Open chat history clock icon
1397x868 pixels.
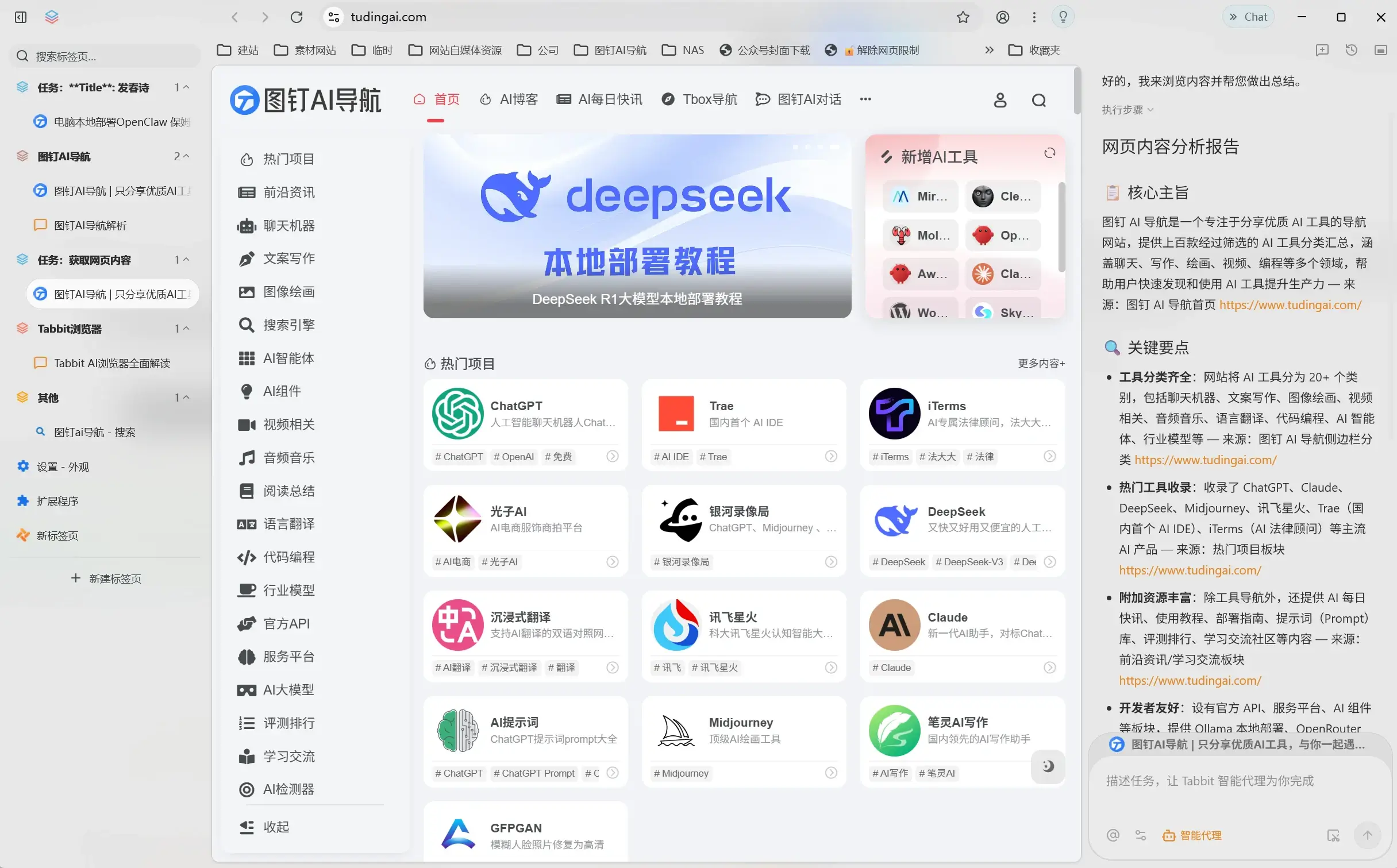[1352, 50]
